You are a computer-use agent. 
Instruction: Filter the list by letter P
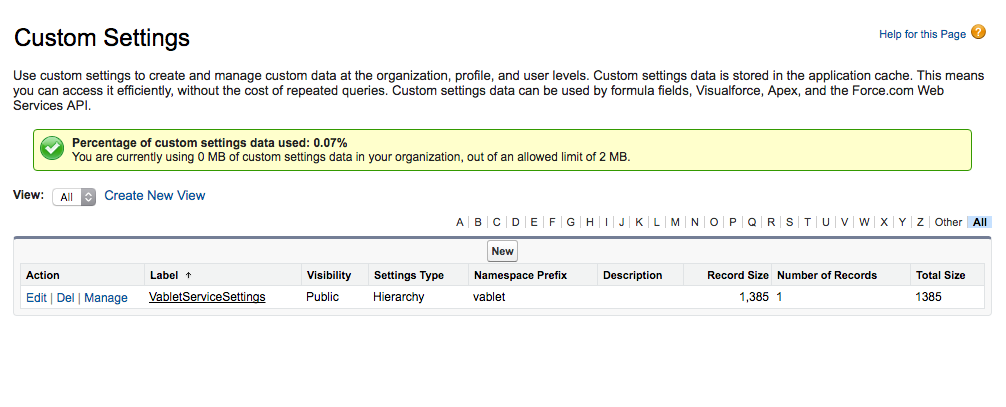pos(733,222)
